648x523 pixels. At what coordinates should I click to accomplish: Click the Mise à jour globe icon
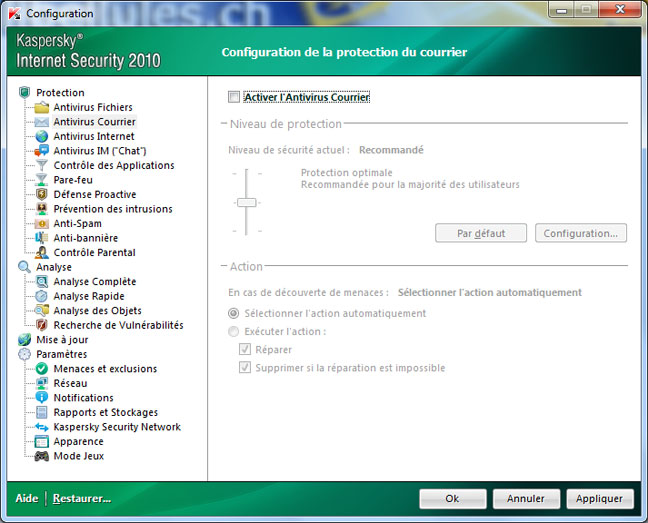pos(24,340)
